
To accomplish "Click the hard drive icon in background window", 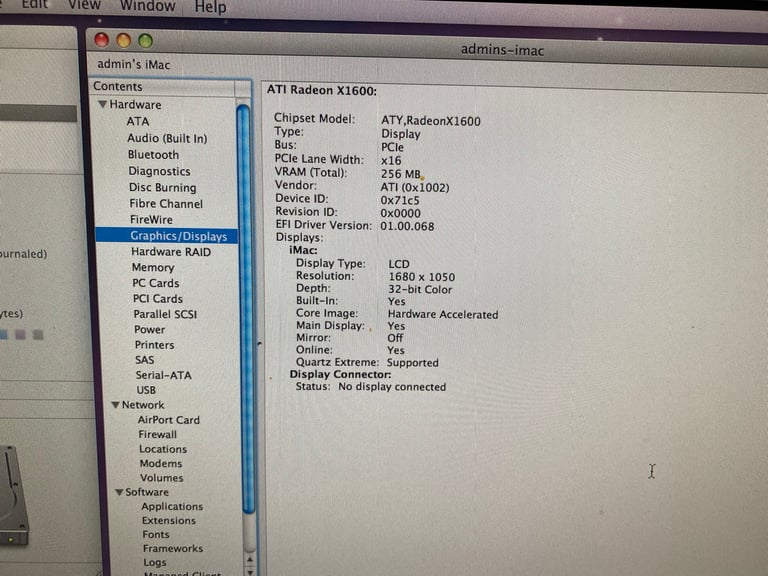I will [12, 495].
